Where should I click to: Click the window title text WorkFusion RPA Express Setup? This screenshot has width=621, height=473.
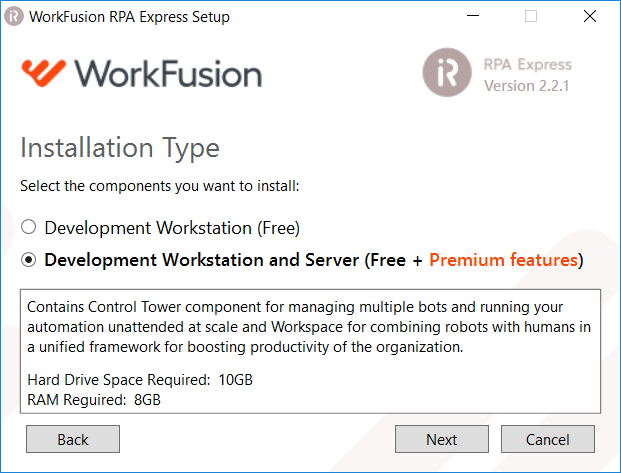(129, 17)
